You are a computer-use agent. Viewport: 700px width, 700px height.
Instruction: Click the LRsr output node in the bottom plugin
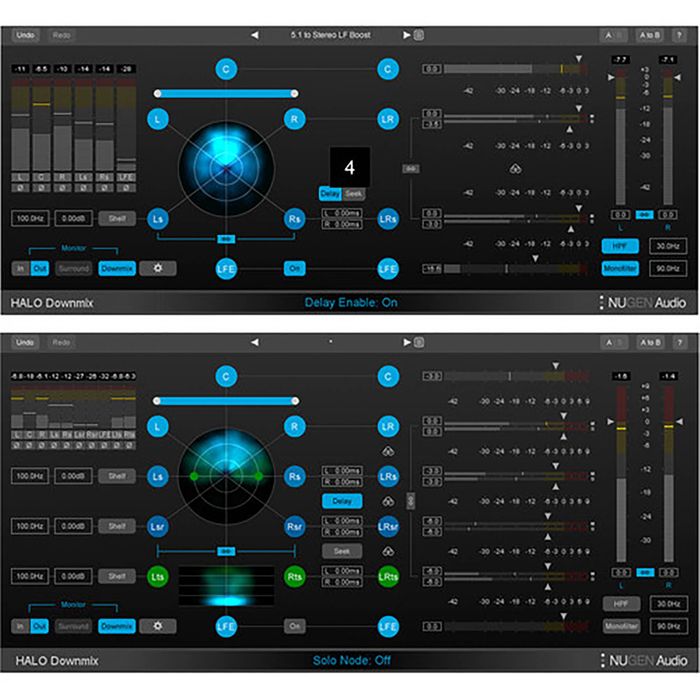(x=388, y=526)
